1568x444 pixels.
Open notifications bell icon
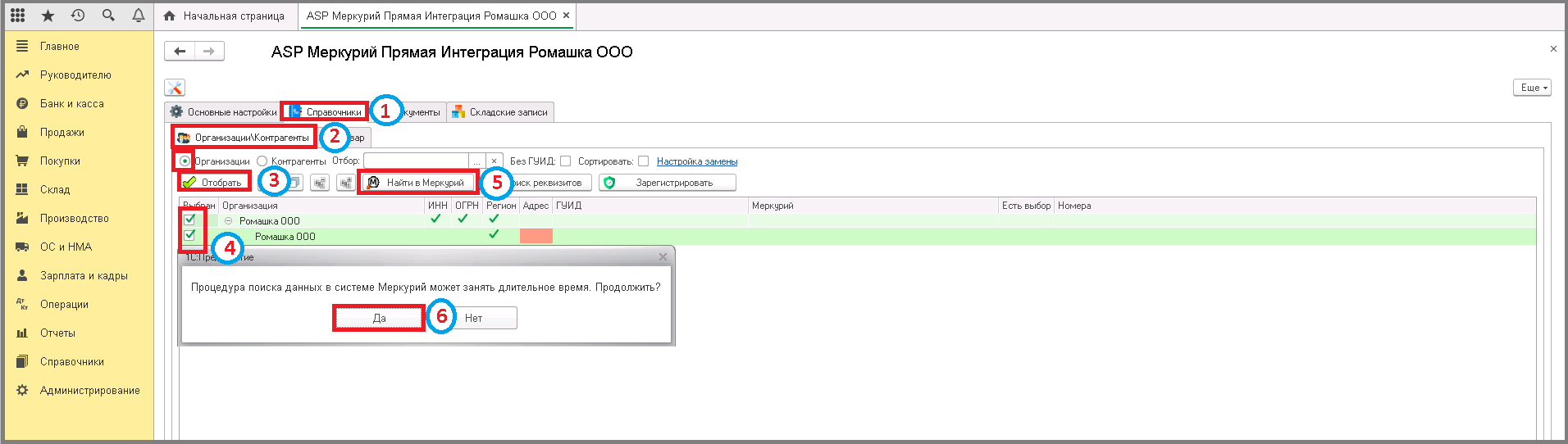(139, 16)
